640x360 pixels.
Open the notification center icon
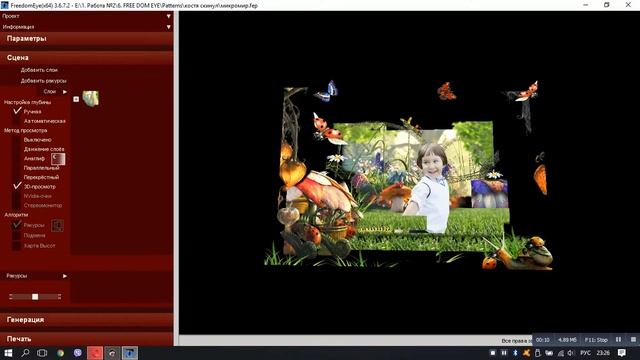[622, 353]
